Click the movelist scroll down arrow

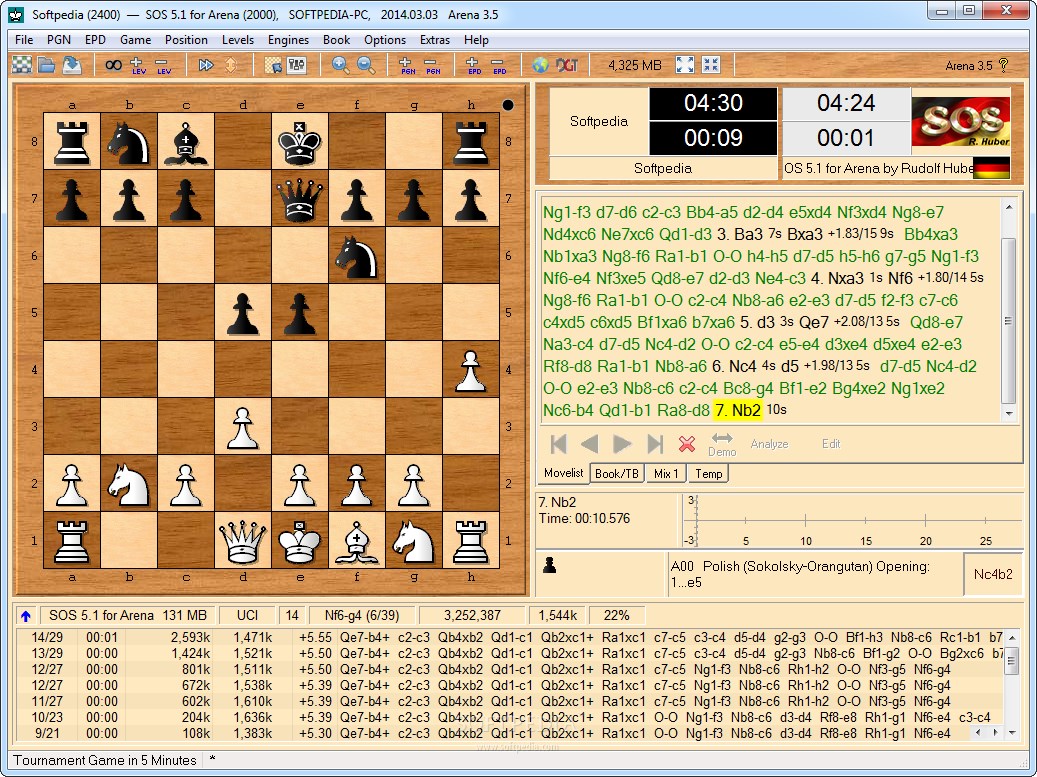tap(1009, 413)
